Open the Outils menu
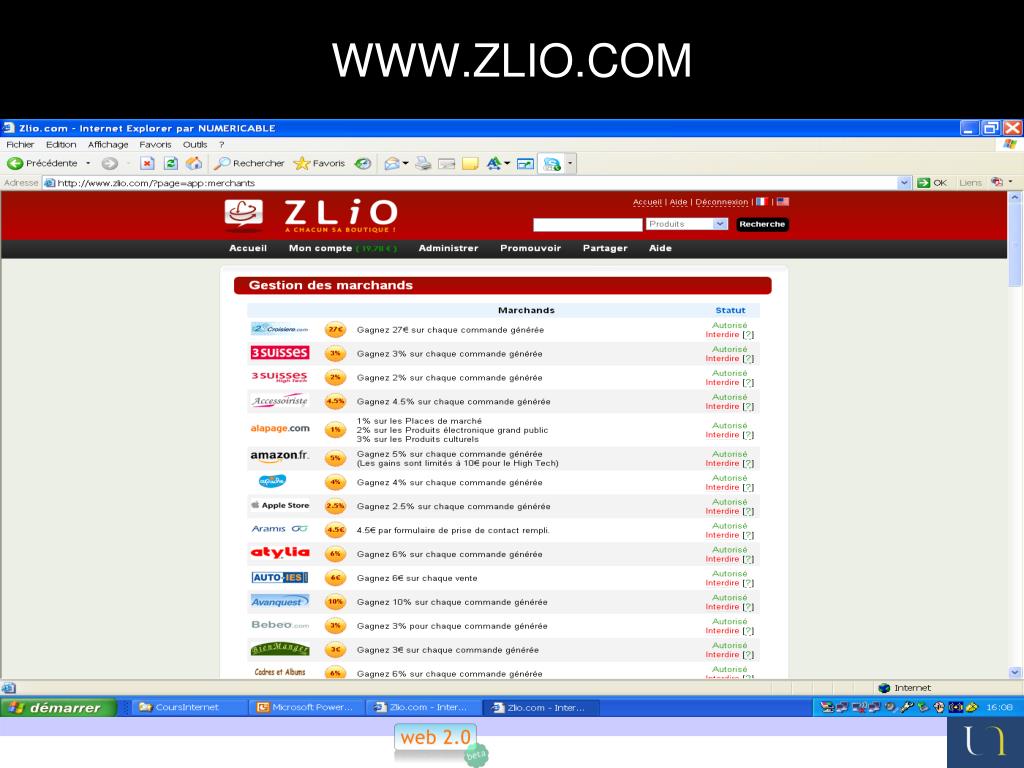This screenshot has height=768, width=1024. coord(195,144)
